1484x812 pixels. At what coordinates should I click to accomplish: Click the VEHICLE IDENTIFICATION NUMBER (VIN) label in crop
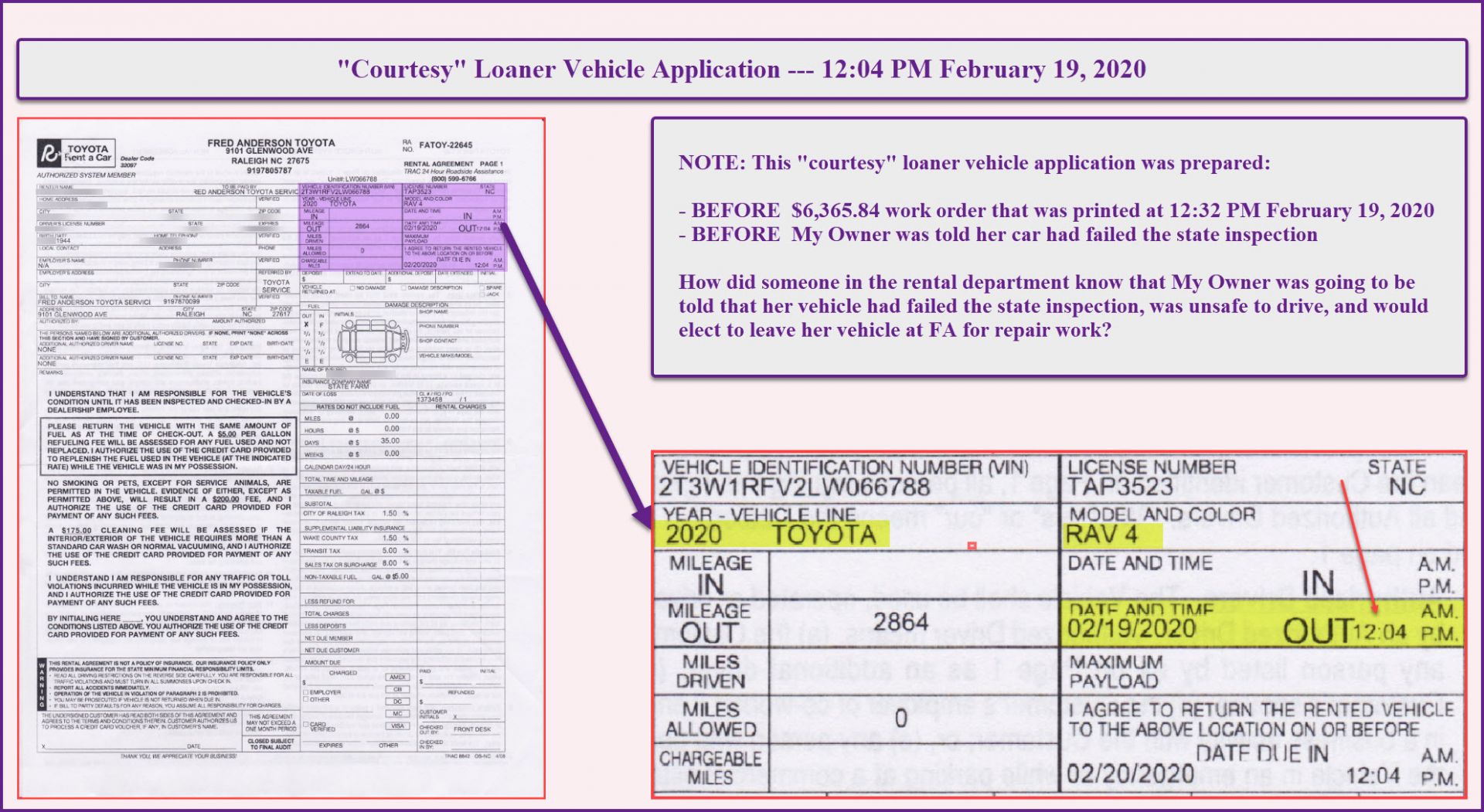pos(846,467)
